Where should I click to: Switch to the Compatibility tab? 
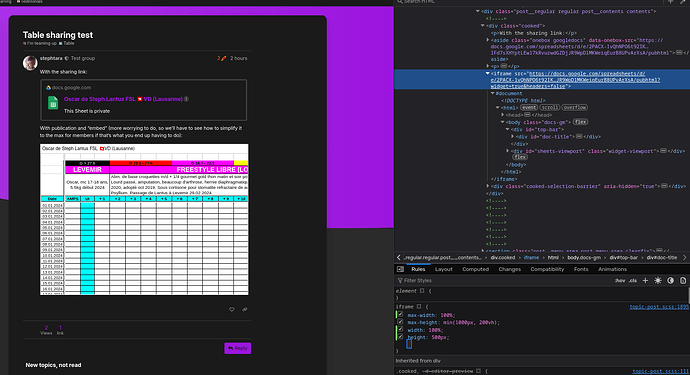(547, 269)
